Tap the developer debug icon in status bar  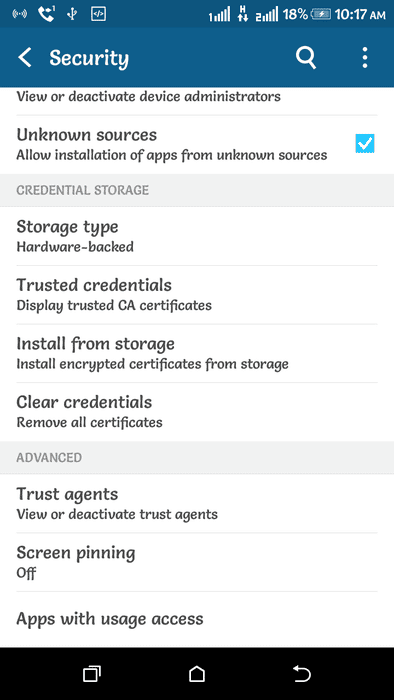click(x=98, y=14)
